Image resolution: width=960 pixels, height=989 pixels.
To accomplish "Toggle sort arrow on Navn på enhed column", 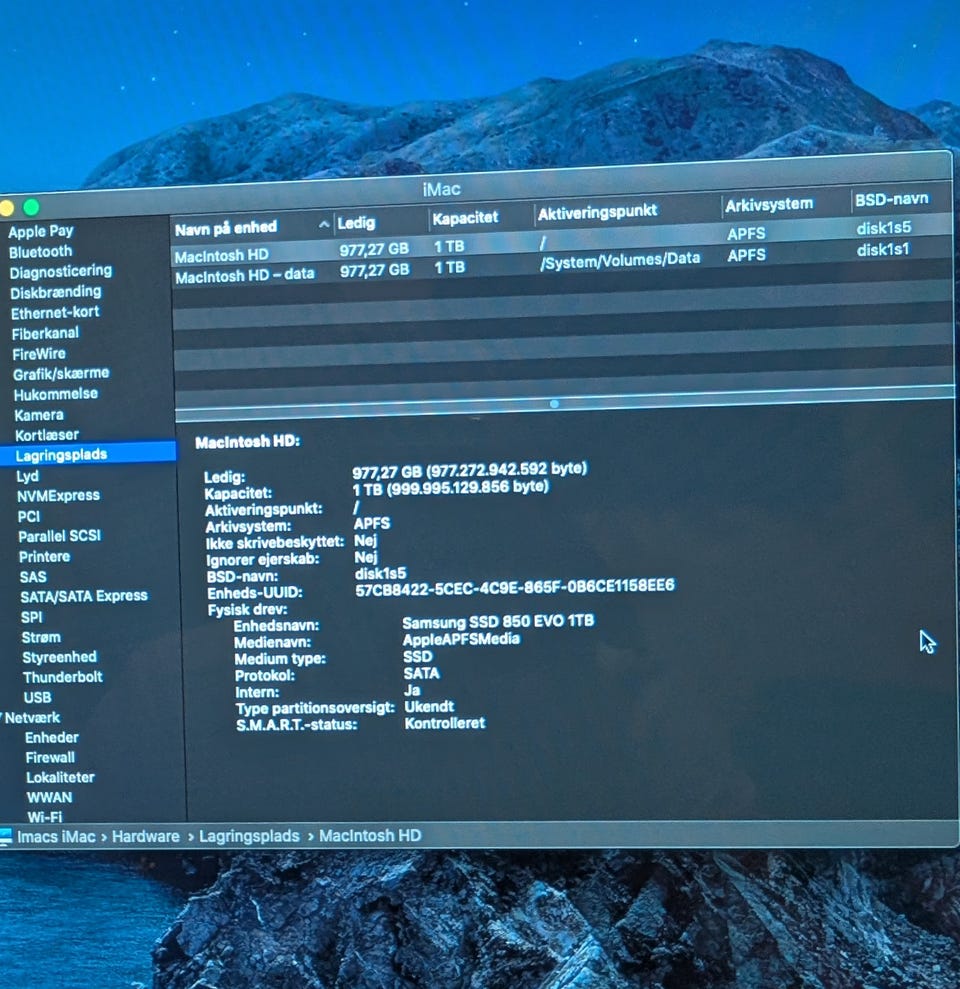I will tap(323, 226).
